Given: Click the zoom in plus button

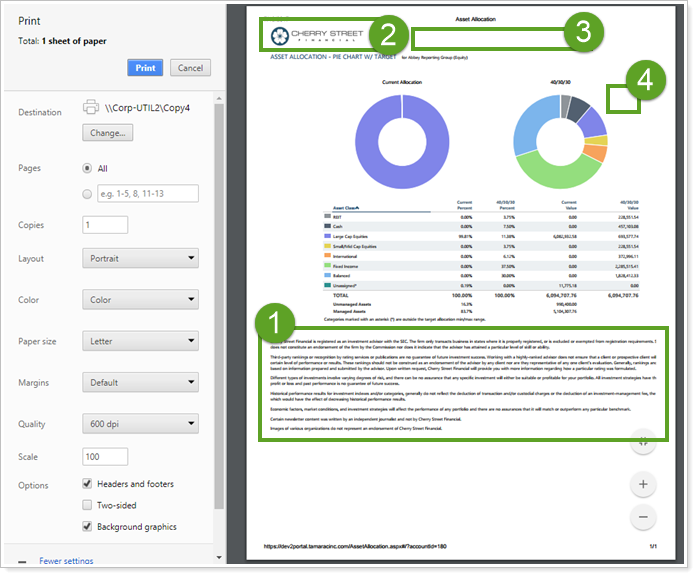Looking at the screenshot, I should [642, 484].
